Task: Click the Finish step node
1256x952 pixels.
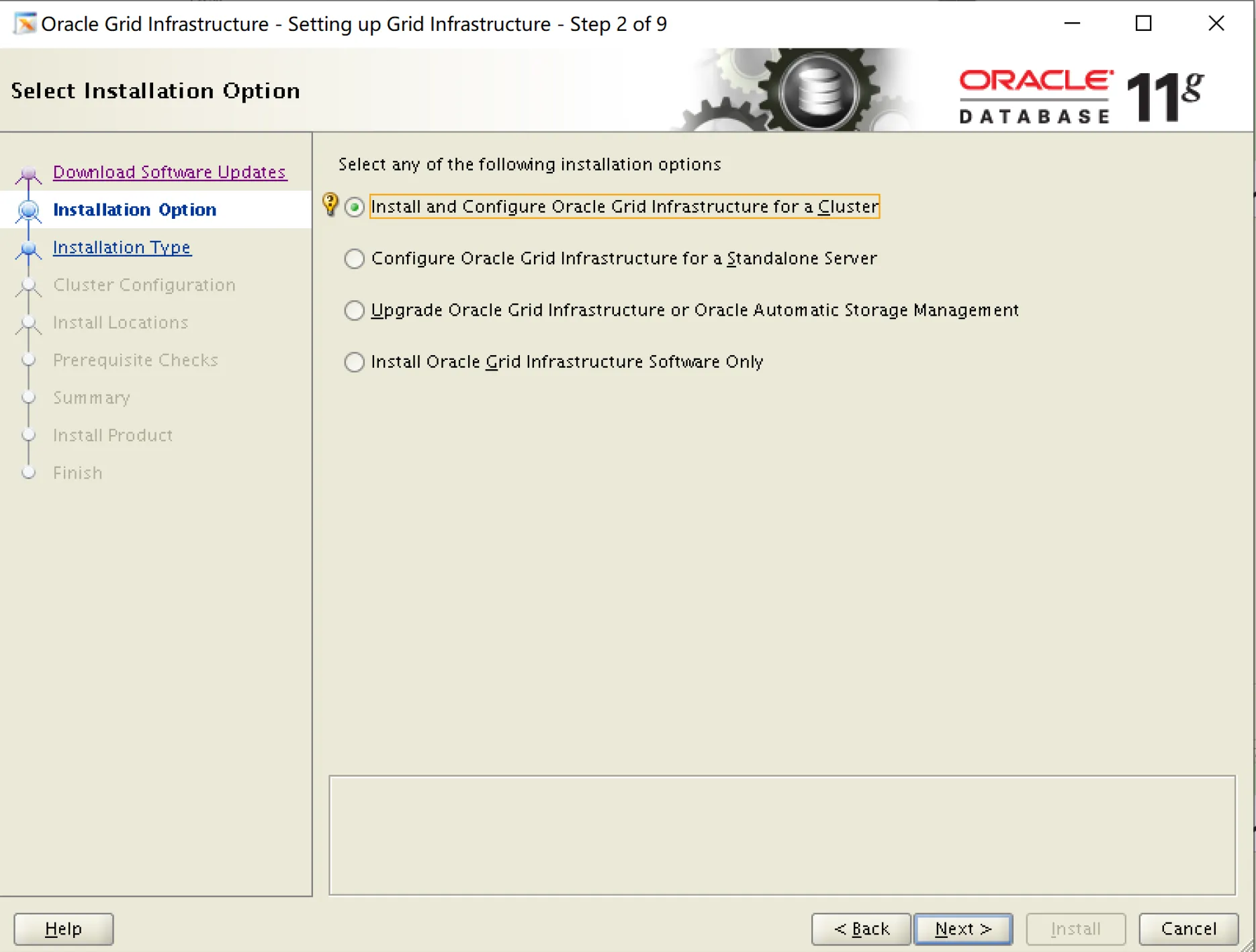Action: click(28, 473)
